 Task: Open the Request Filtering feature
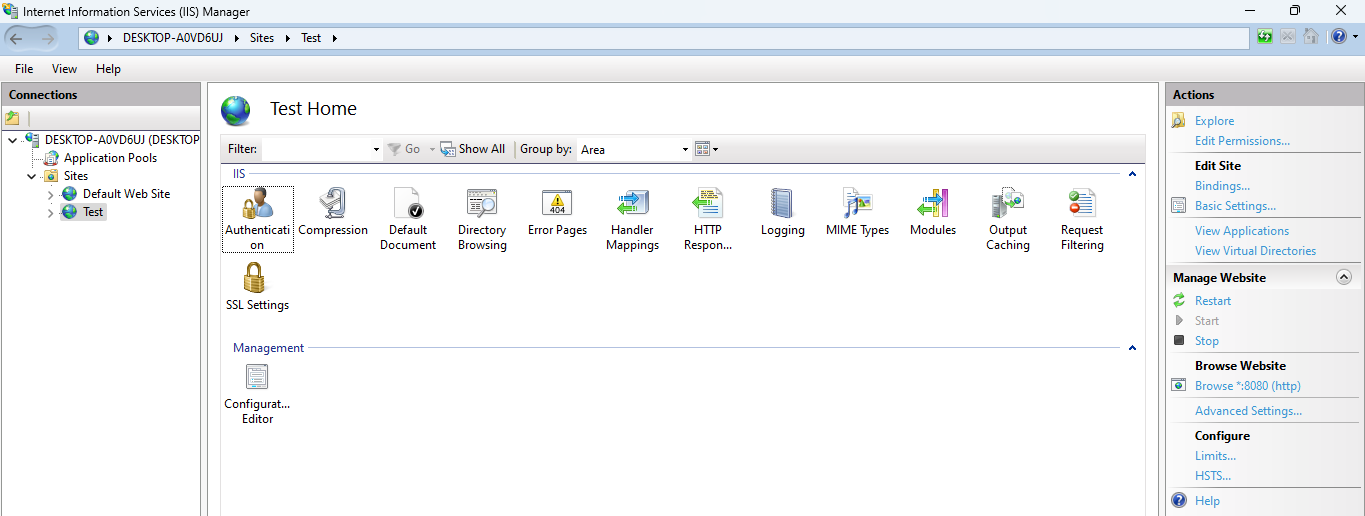tap(1082, 219)
